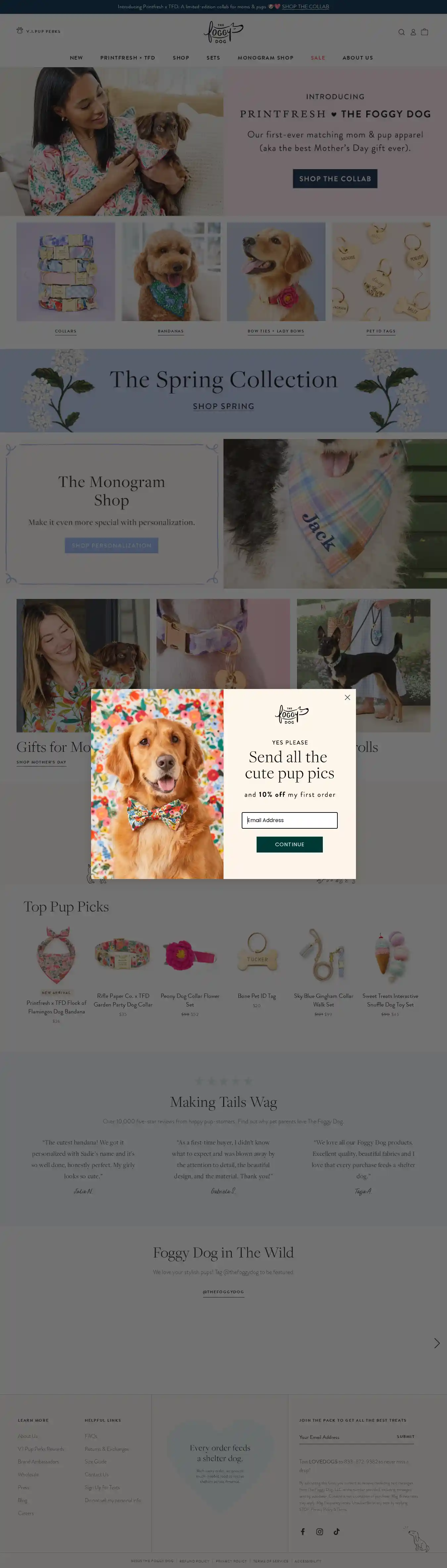Select the Collars category thumbnail

pos(66,271)
